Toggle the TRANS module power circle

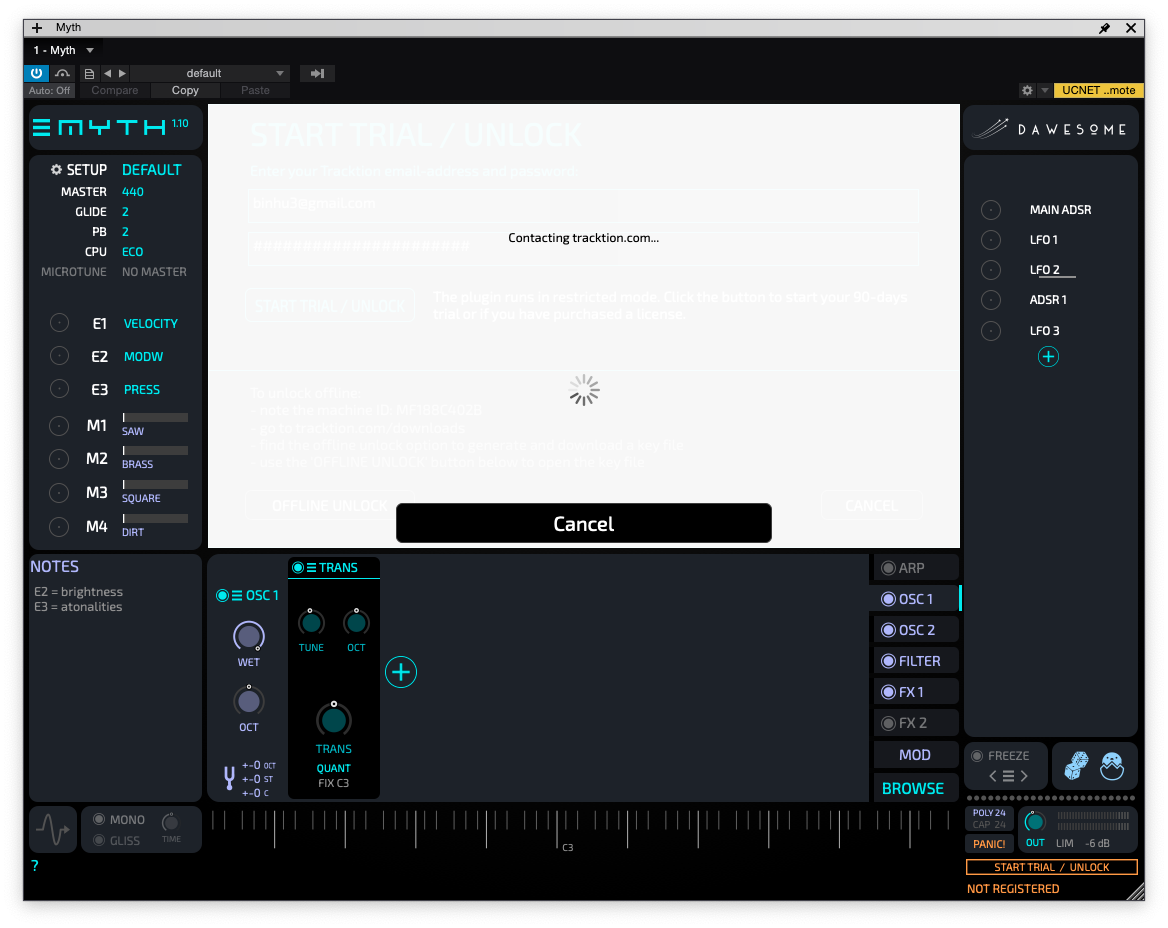click(298, 568)
